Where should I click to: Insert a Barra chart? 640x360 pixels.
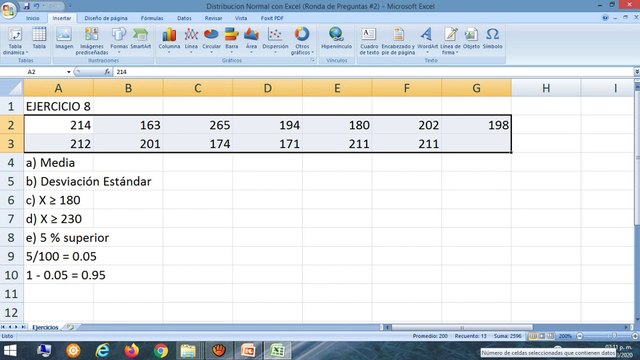point(231,40)
